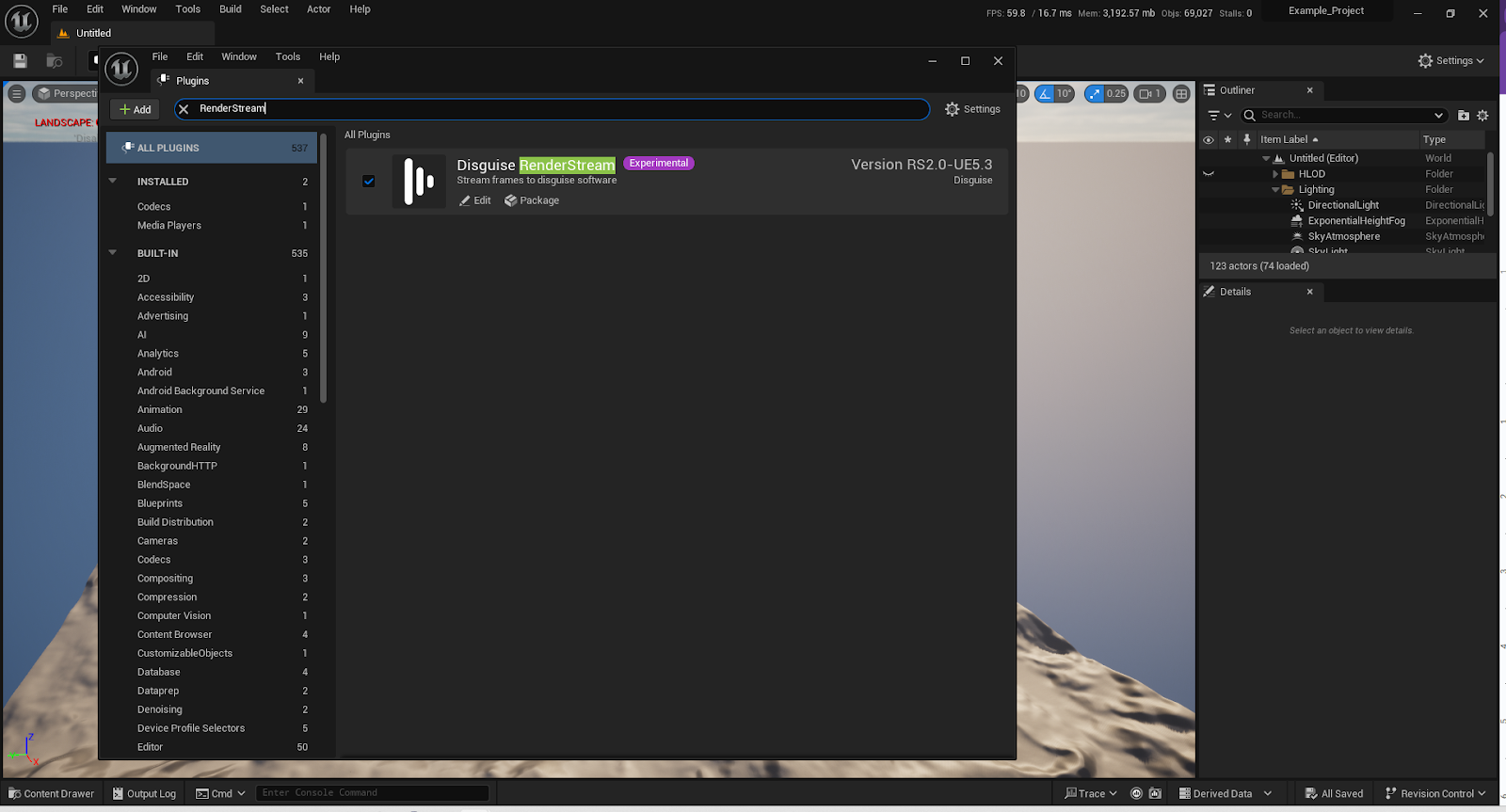Click the Outliner pin column header

(1247, 139)
